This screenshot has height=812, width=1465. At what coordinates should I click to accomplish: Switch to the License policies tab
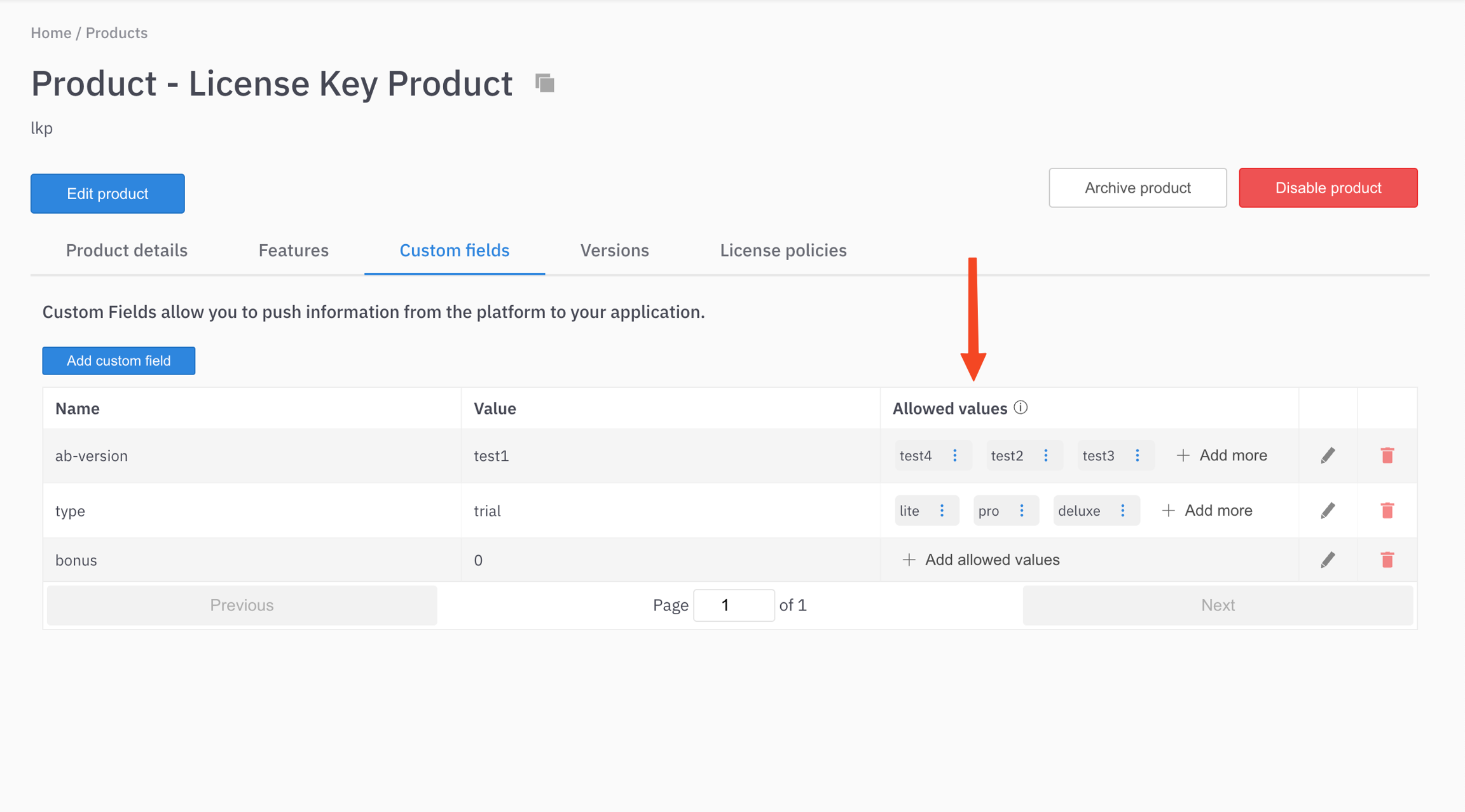(x=783, y=251)
